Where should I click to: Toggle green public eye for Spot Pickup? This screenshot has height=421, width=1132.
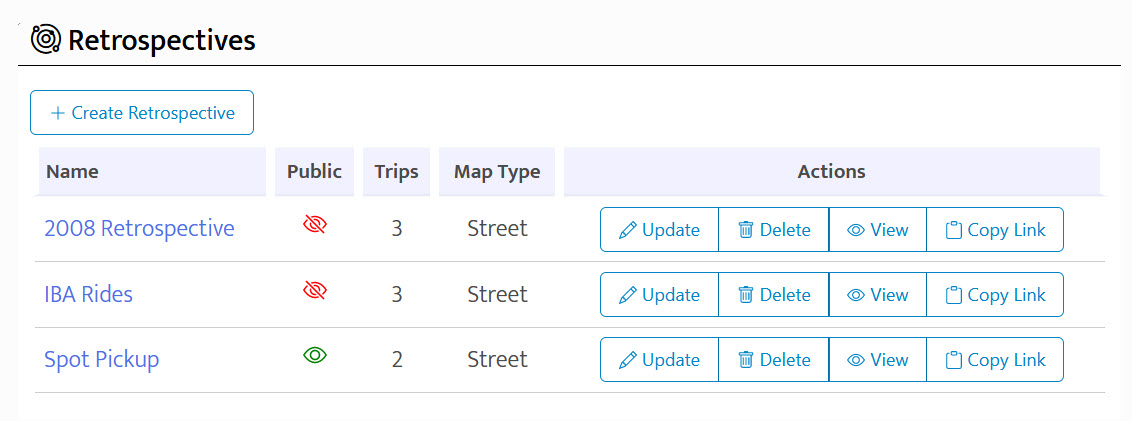[x=315, y=356]
